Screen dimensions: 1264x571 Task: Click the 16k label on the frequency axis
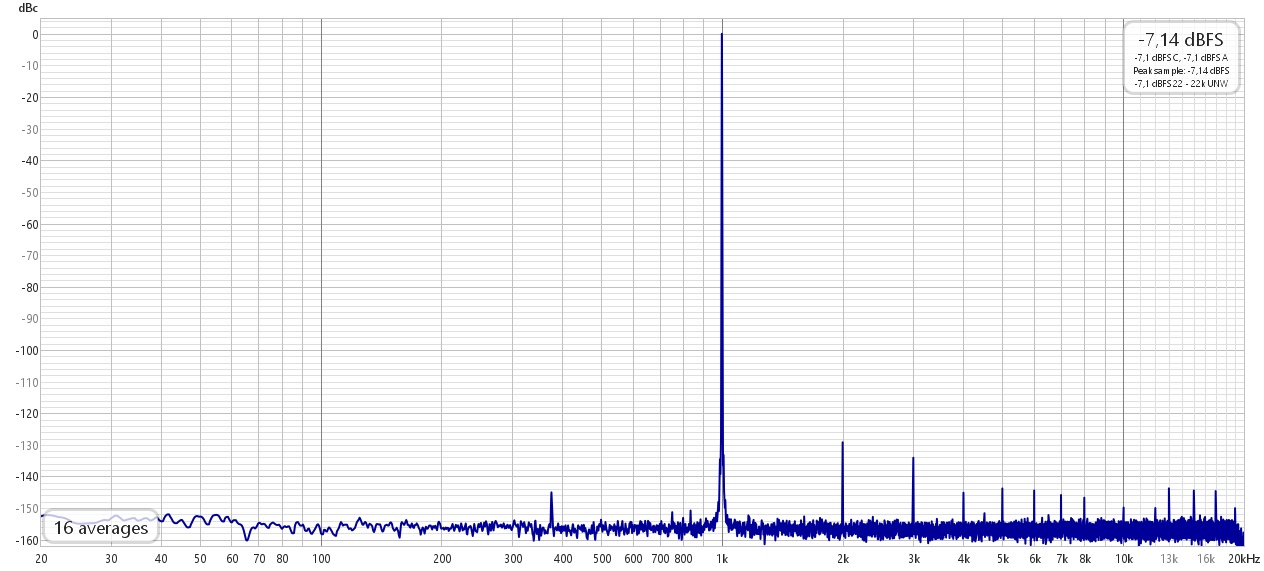[x=1206, y=559]
